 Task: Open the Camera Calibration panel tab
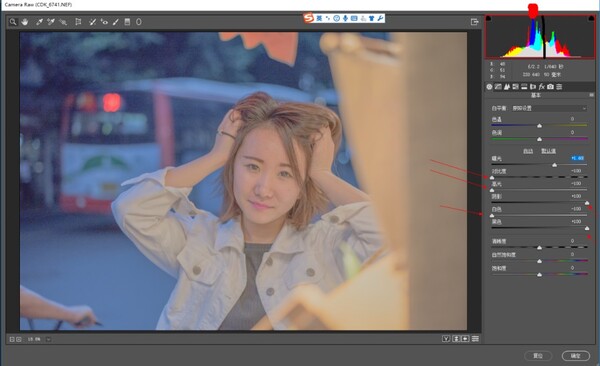[550, 87]
